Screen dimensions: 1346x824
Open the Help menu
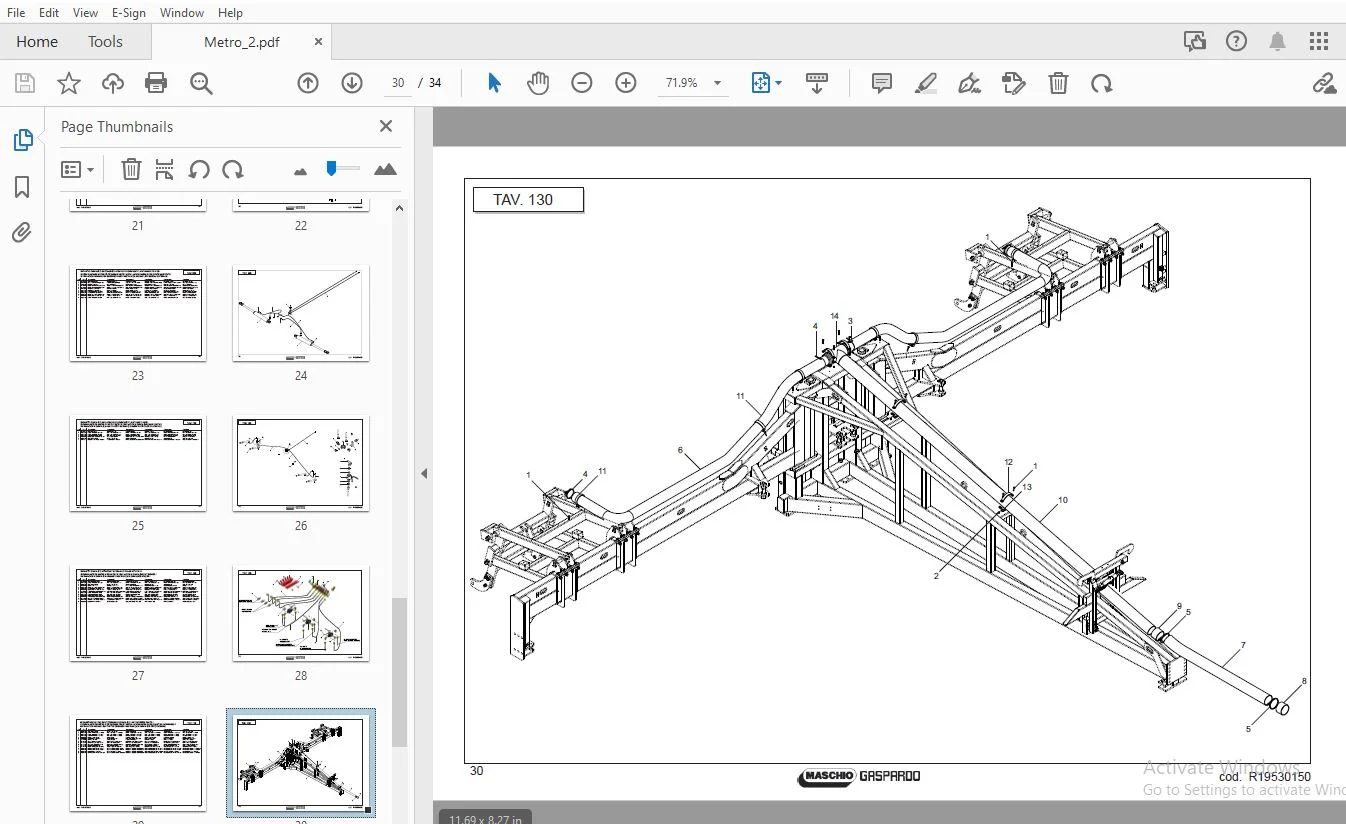coord(230,12)
